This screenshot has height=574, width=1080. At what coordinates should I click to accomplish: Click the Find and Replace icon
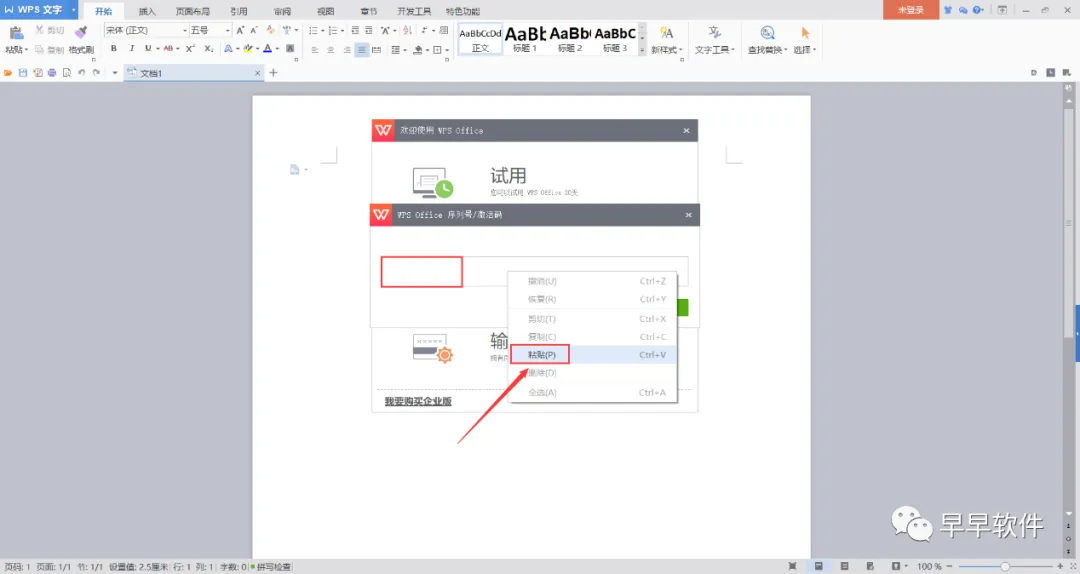tap(767, 32)
